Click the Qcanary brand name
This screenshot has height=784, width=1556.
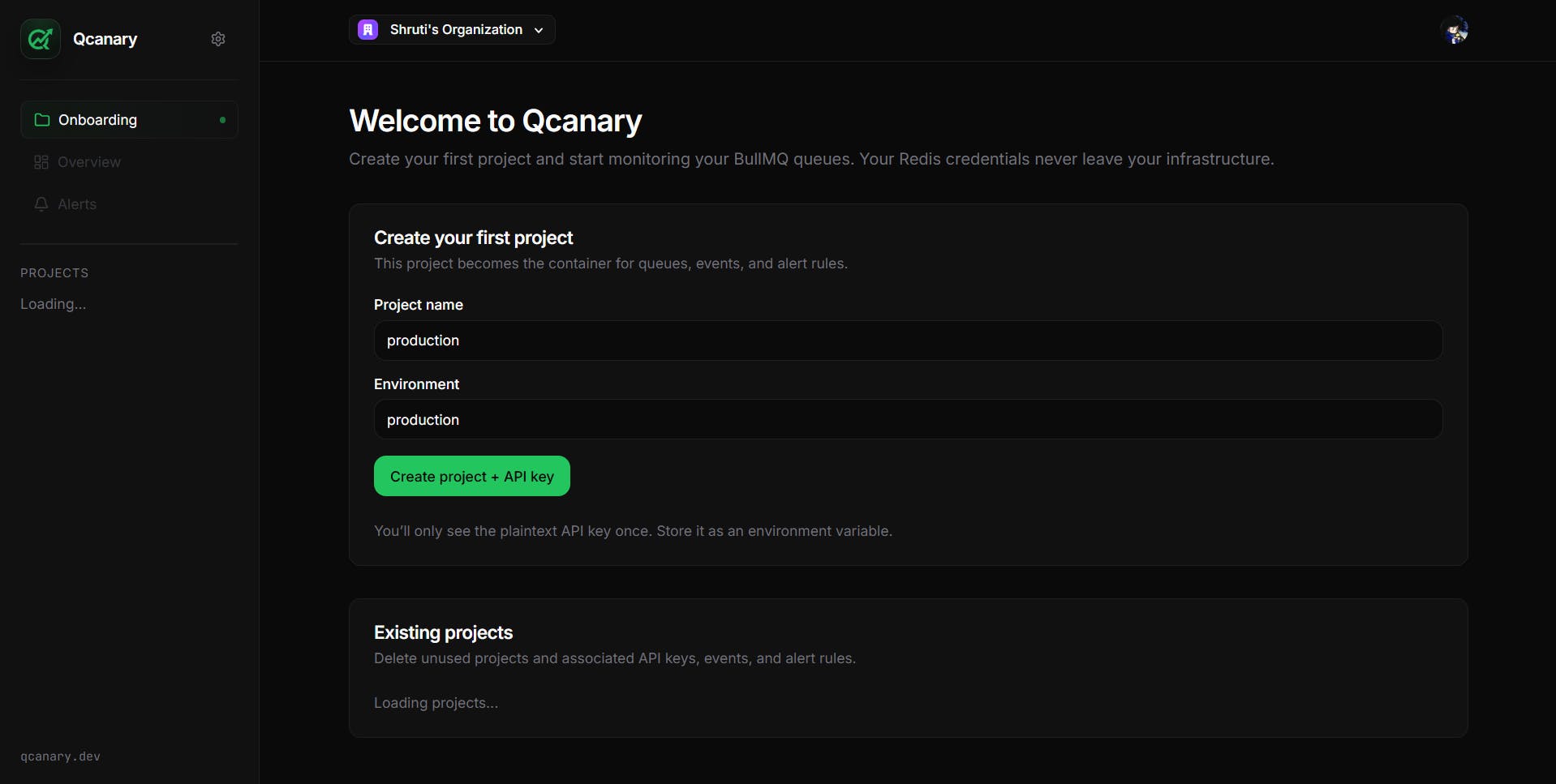pos(105,39)
